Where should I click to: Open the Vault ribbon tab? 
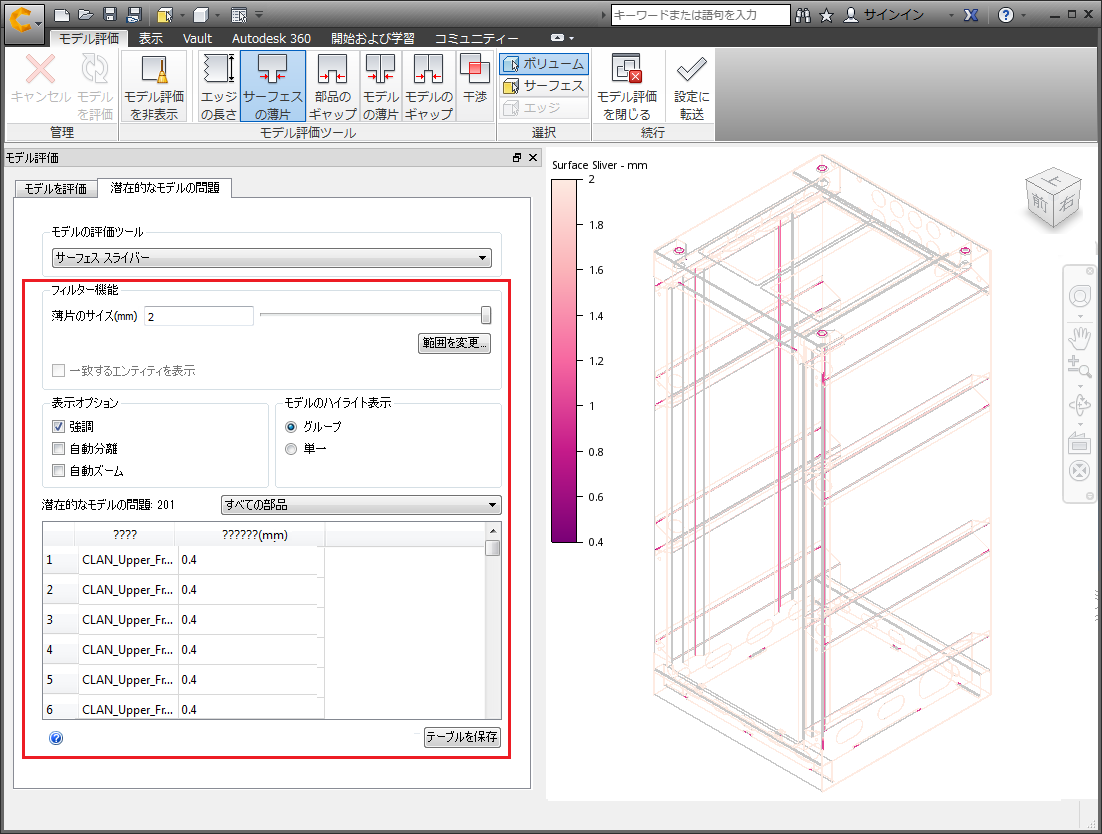coord(197,39)
